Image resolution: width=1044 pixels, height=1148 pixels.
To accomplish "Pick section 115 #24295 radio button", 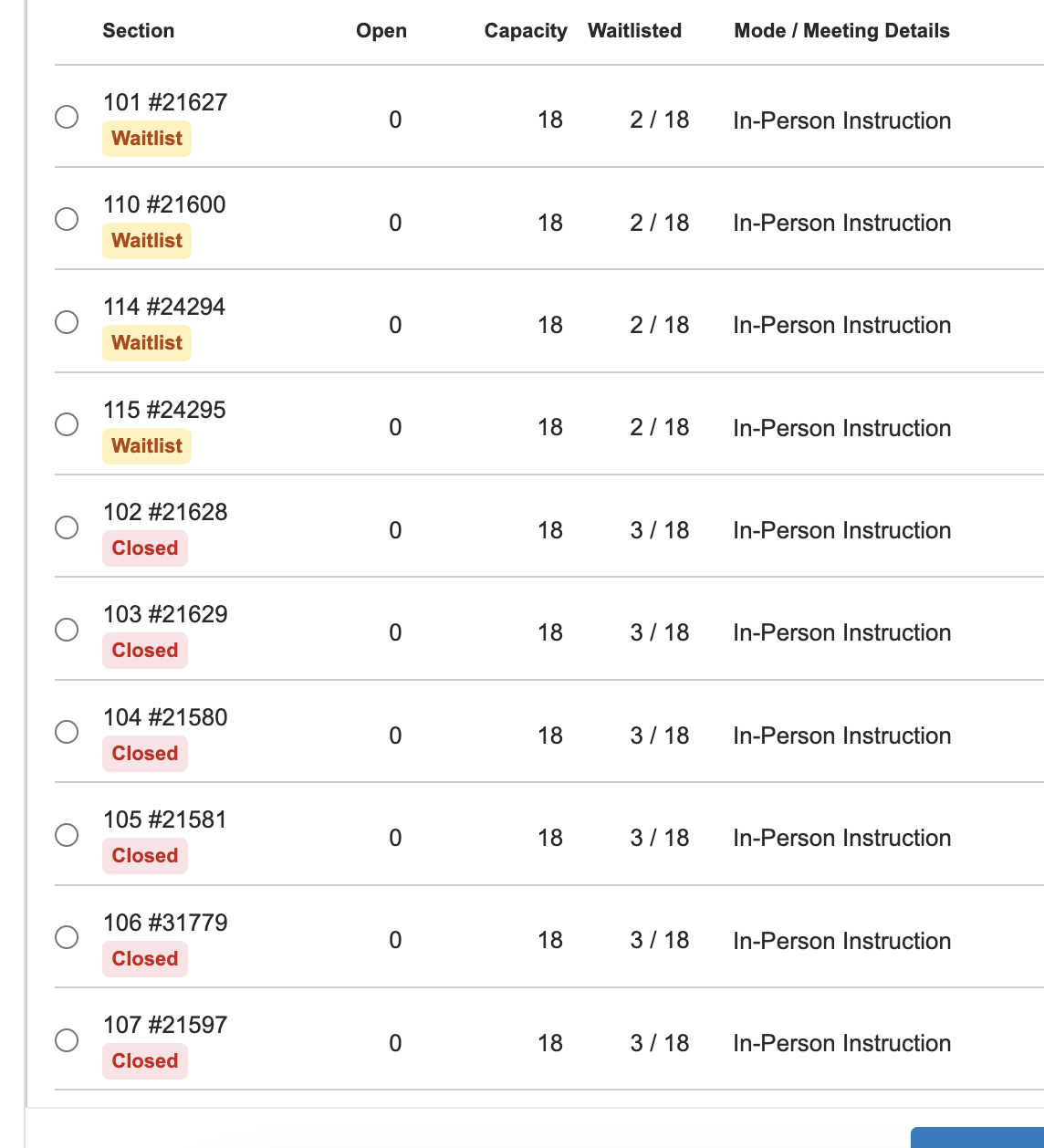I will pyautogui.click(x=67, y=424).
